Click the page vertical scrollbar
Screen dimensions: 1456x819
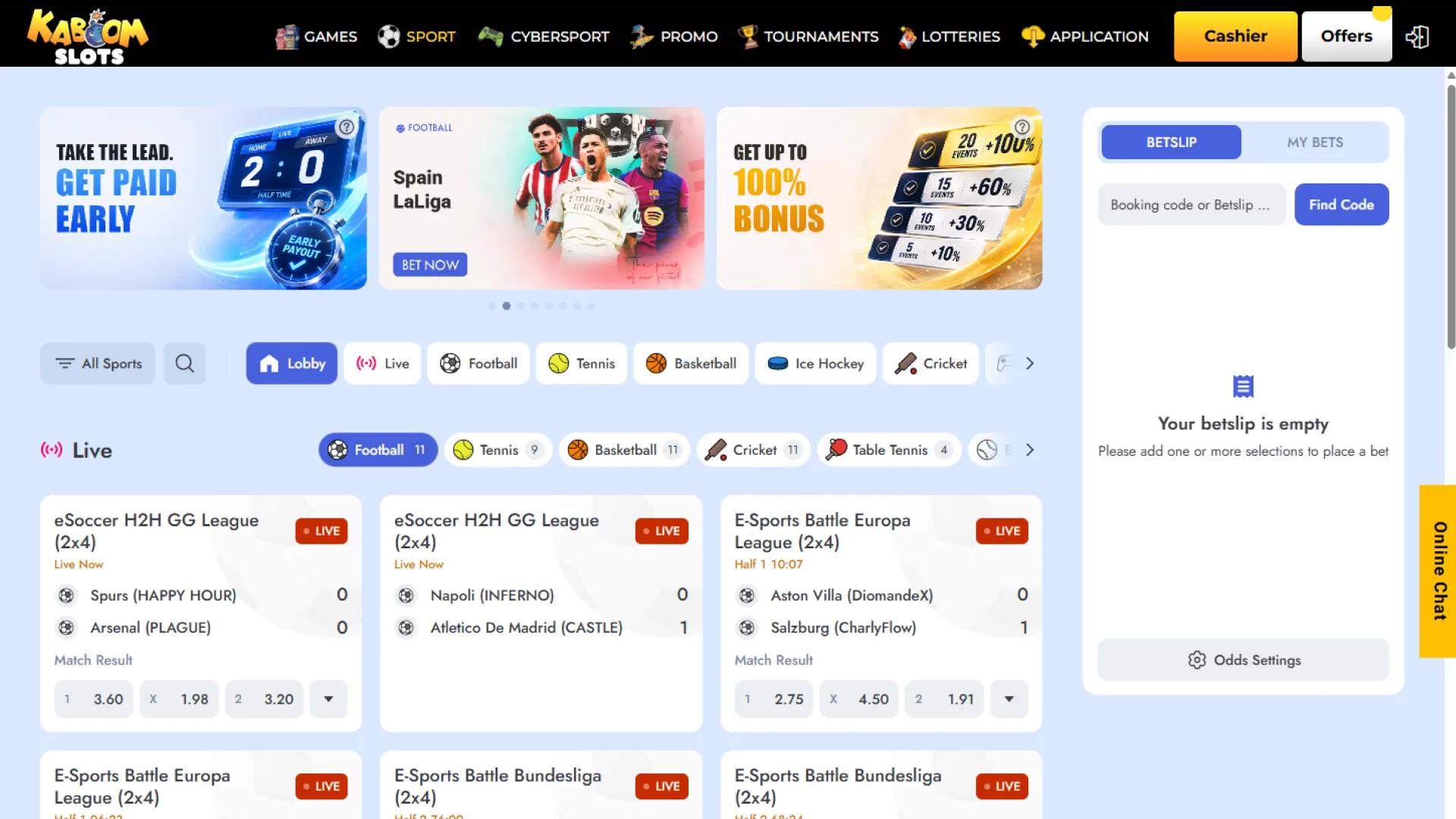(1451, 216)
